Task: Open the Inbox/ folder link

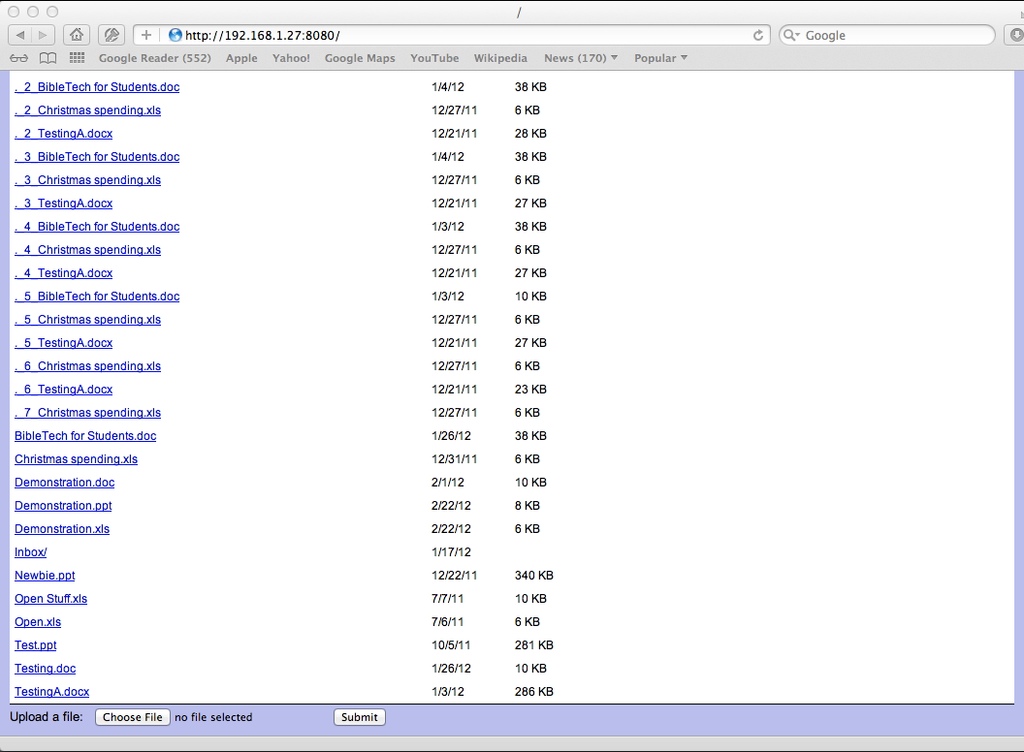Action: 31,552
